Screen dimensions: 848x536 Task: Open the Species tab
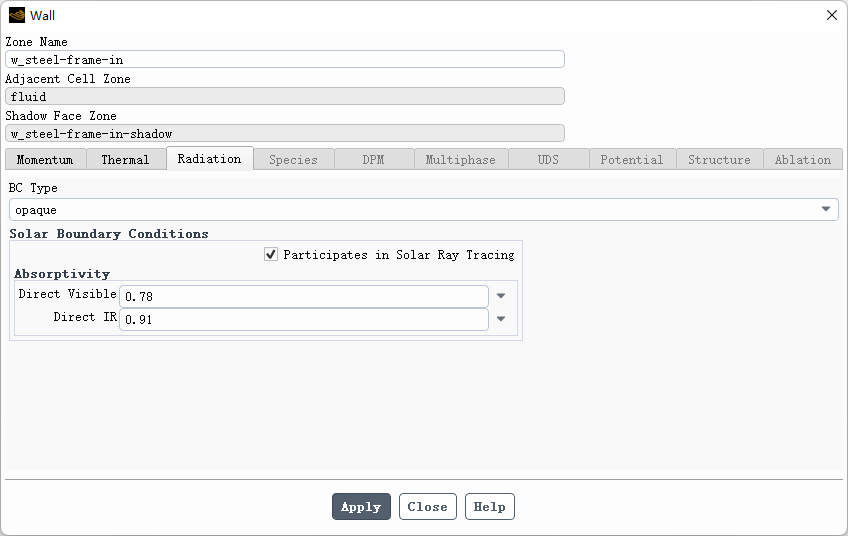(x=293, y=159)
